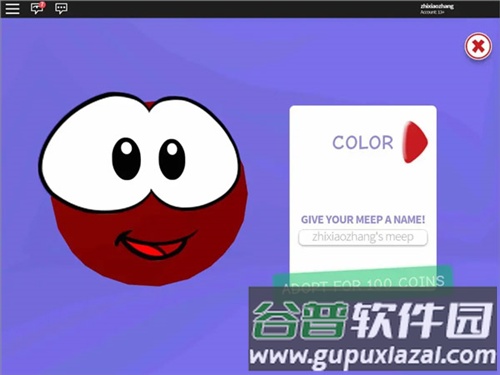500x375 pixels.
Task: Click the zhixiaozhang account name
Action: (436, 6)
